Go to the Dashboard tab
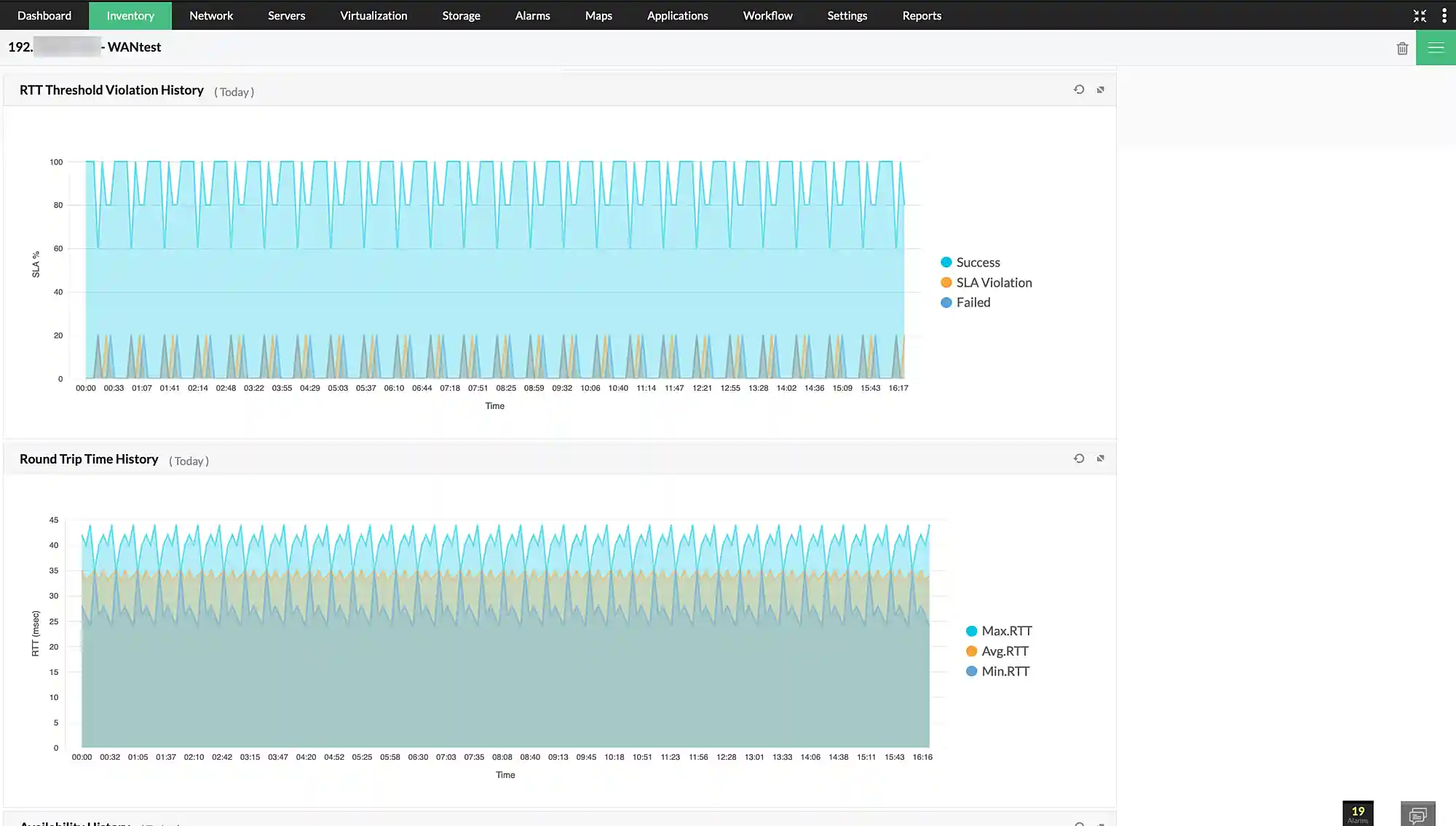The image size is (1456, 826). [x=44, y=15]
